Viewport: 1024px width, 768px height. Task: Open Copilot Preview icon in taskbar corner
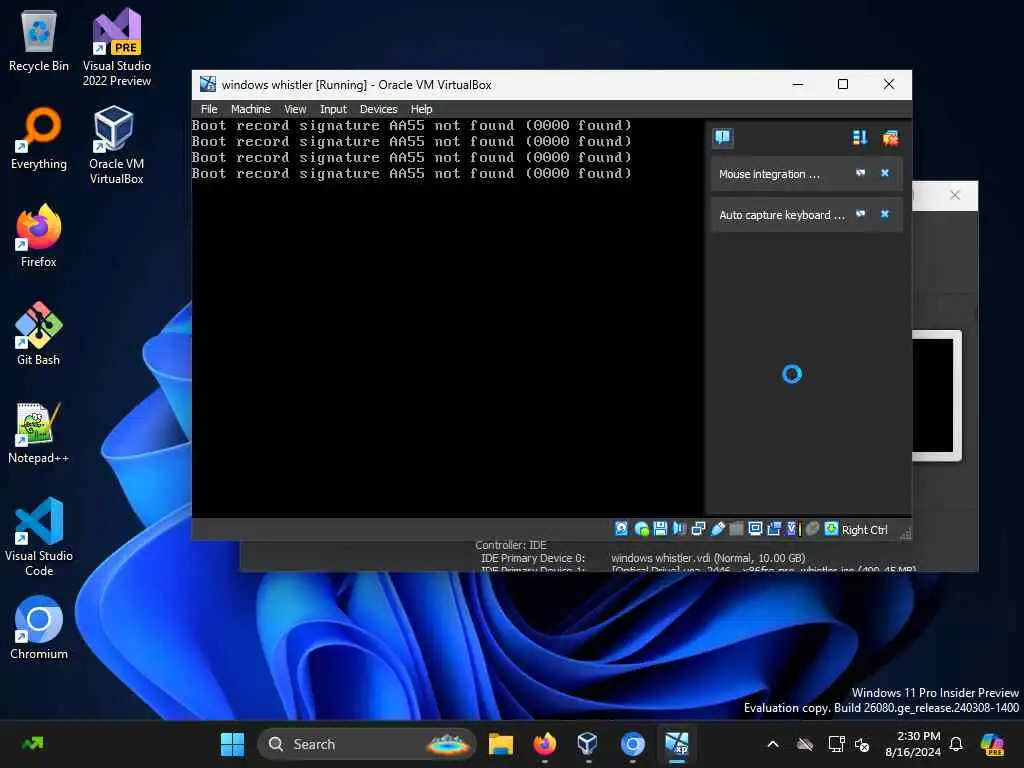(x=991, y=744)
